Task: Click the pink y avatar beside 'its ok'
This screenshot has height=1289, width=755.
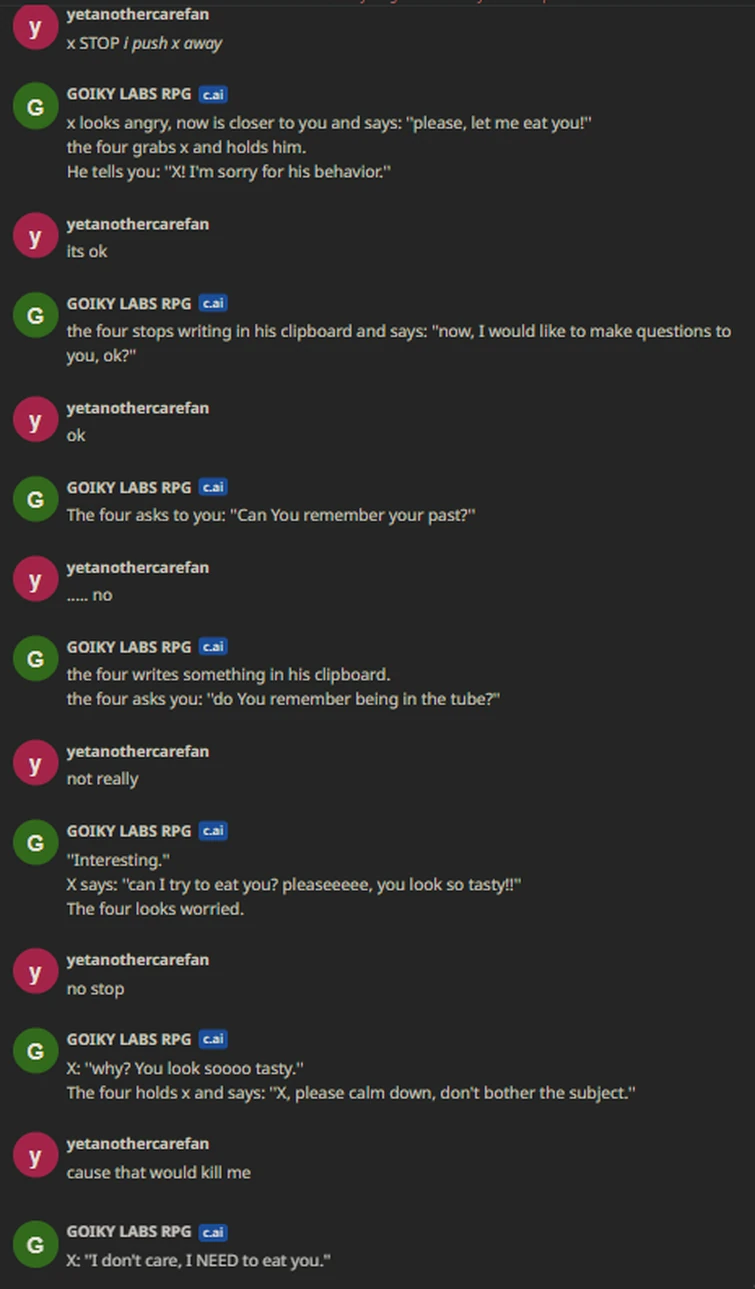Action: (x=35, y=235)
